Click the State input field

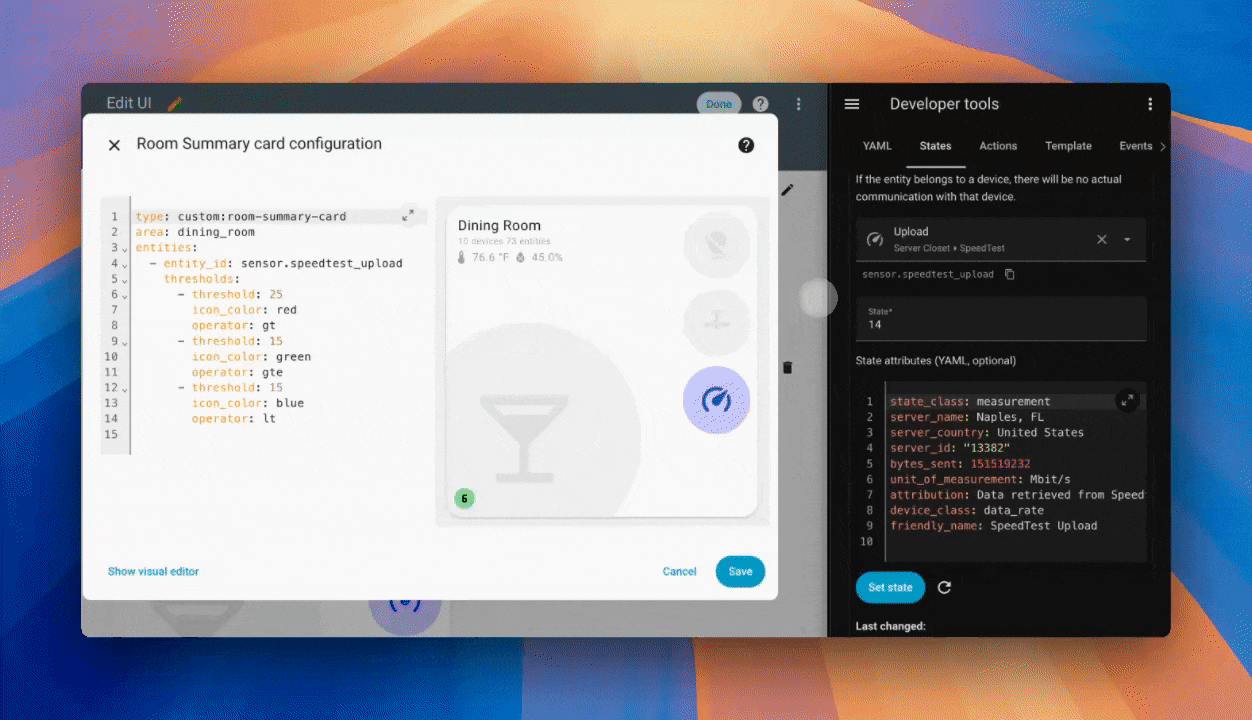pos(1000,324)
